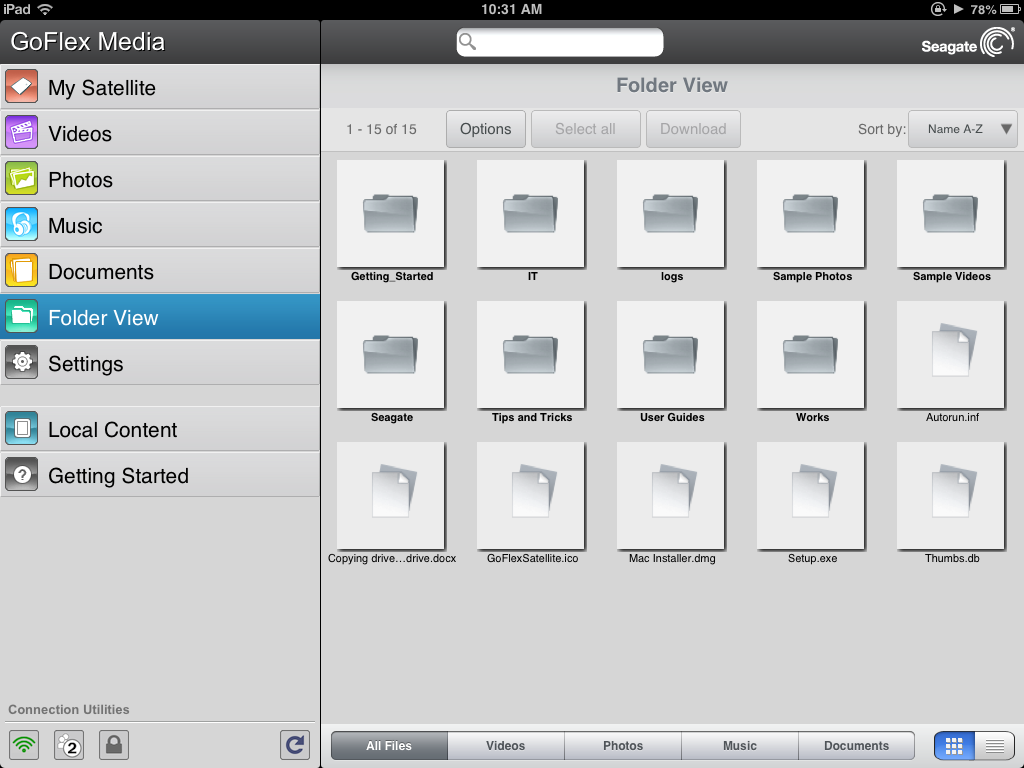Open the Videos label in sidebar

tap(80, 133)
